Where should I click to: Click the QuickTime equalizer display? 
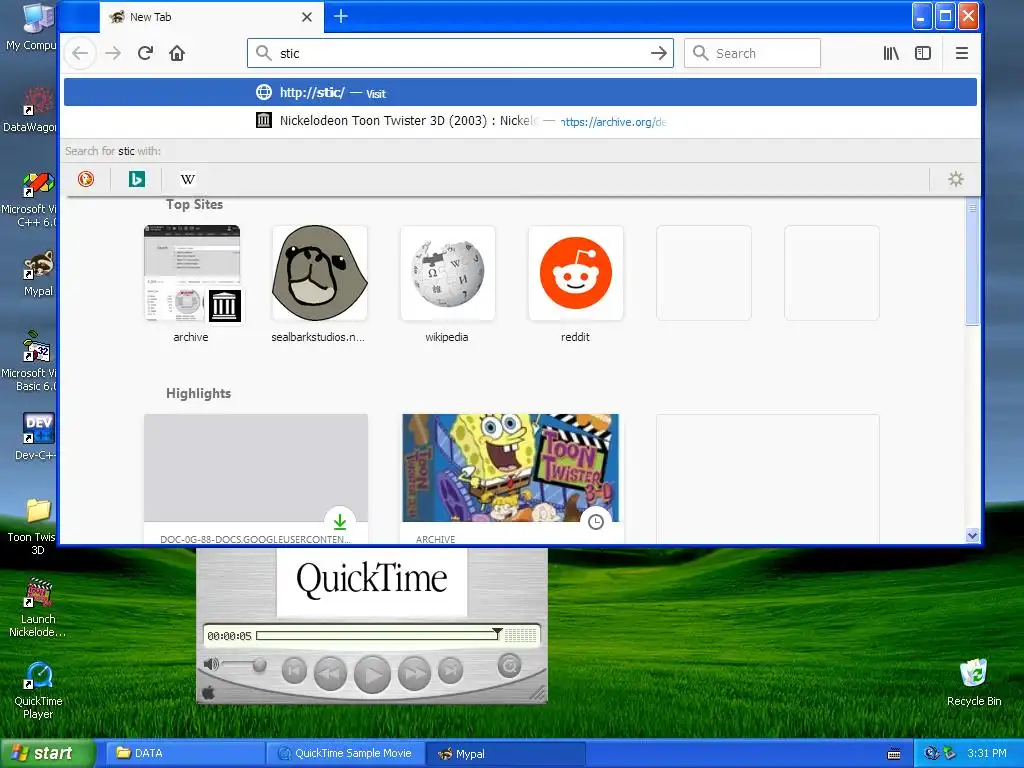click(521, 635)
